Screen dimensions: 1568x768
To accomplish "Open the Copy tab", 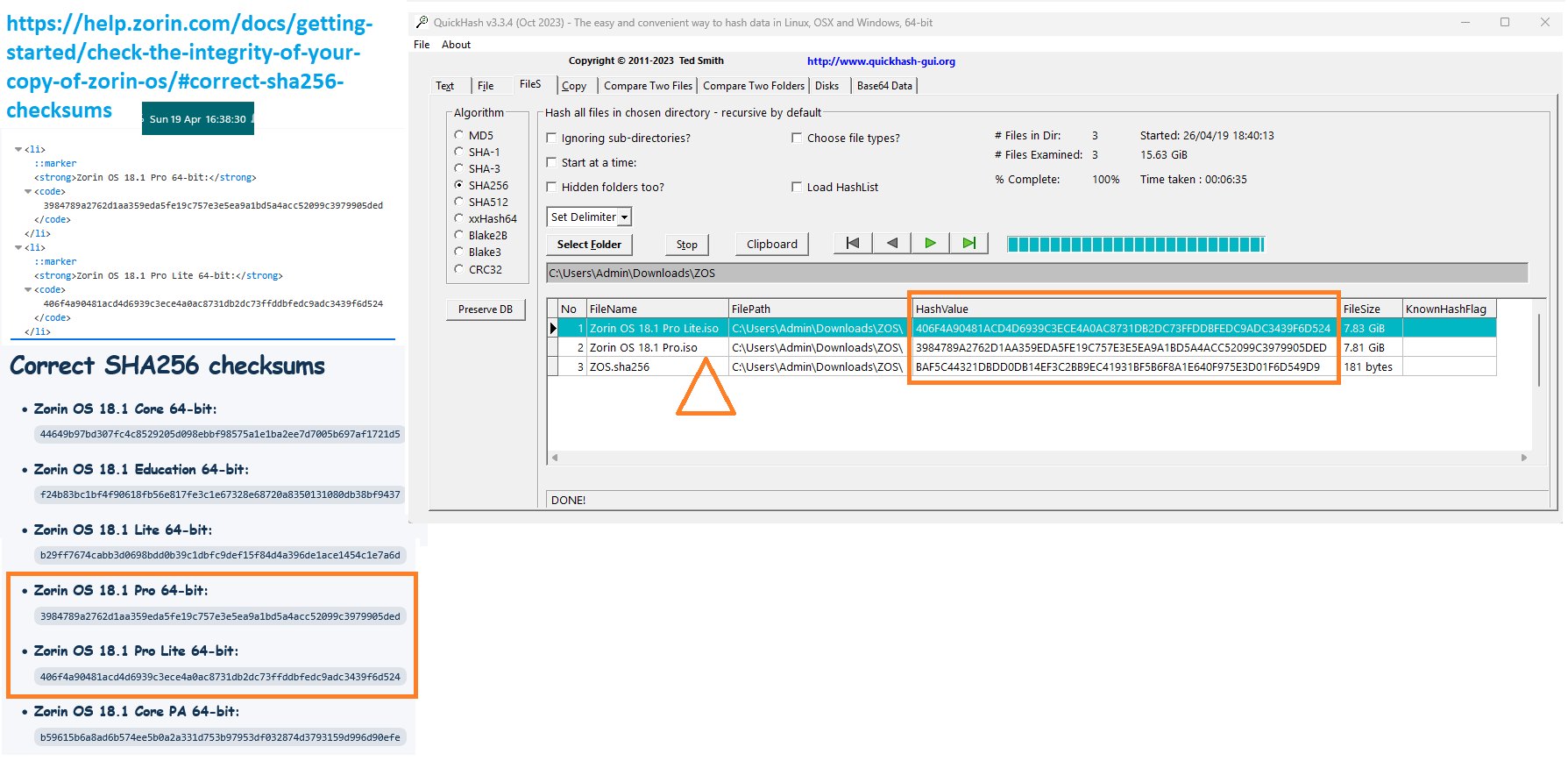I will coord(574,86).
